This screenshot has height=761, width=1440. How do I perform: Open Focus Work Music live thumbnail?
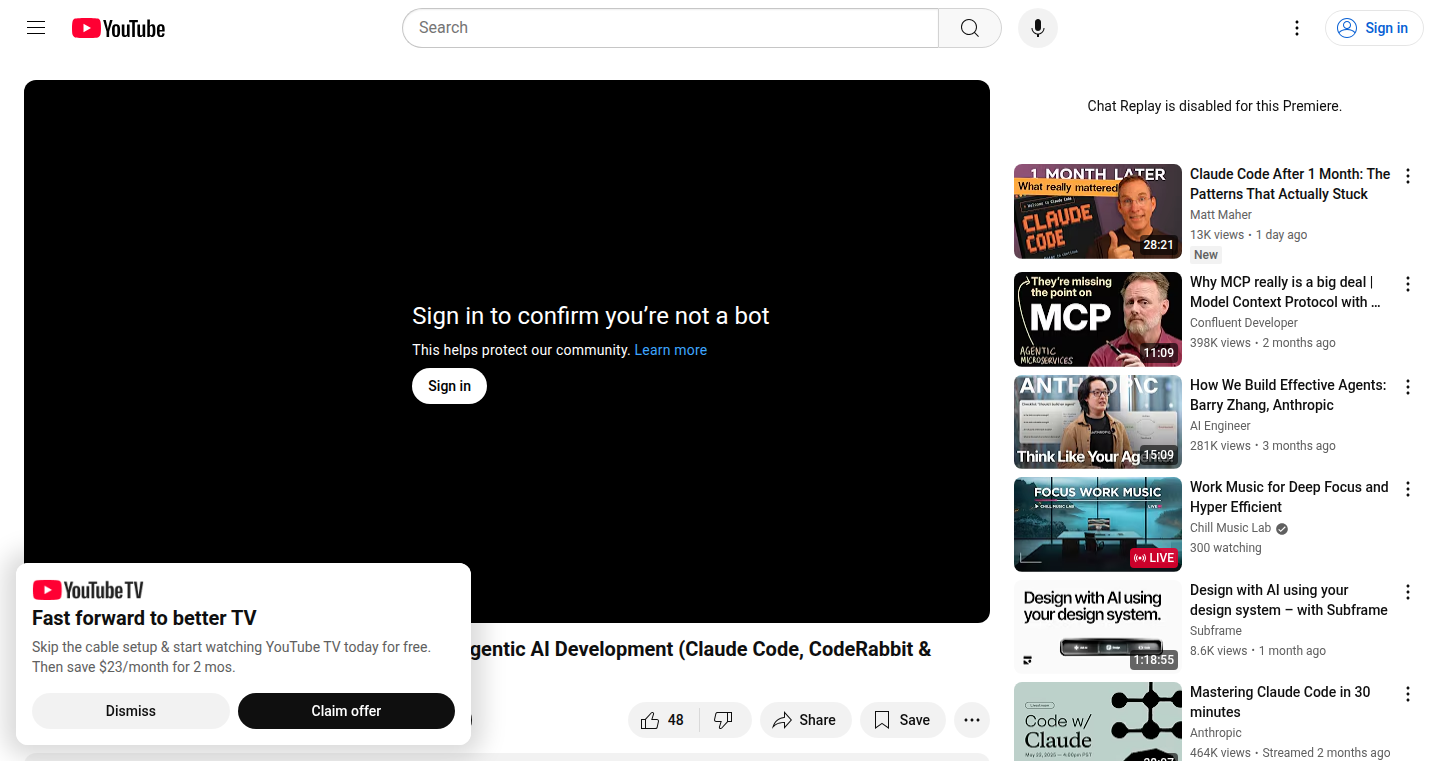(1098, 524)
